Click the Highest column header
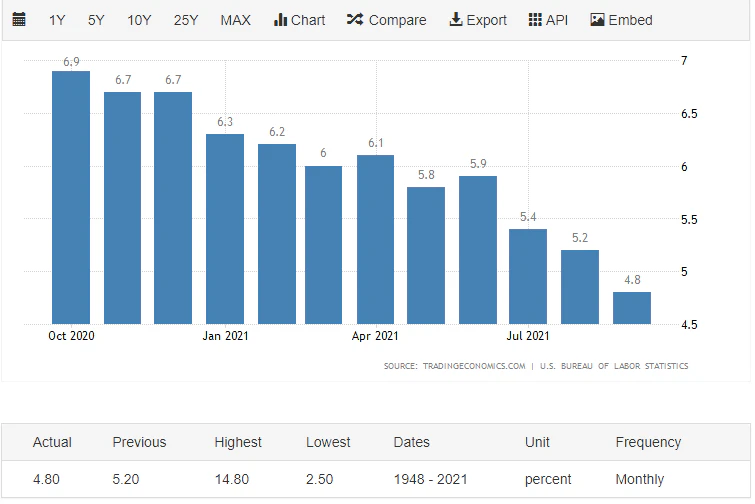Screen dimensions: 755x504 (x=238, y=442)
